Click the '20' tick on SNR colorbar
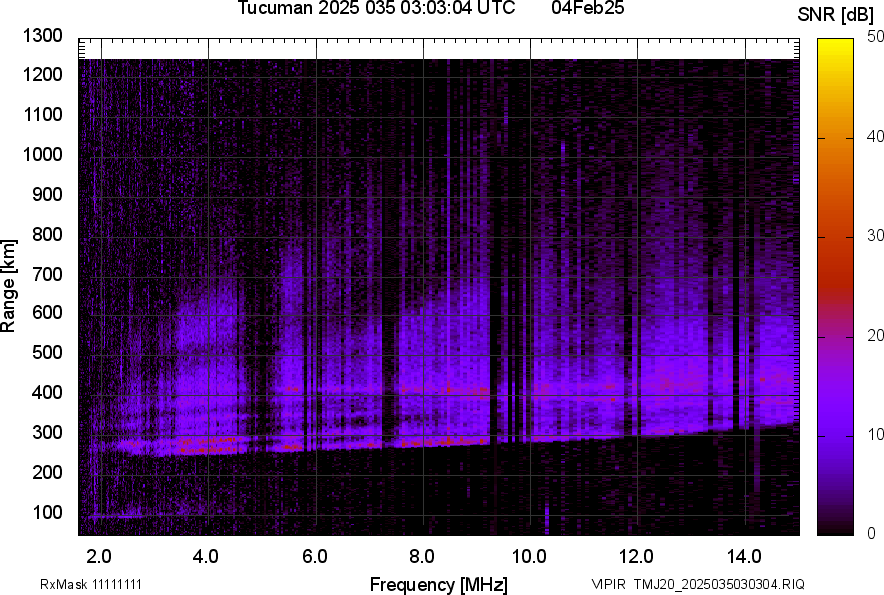Image resolution: width=884 pixels, height=595 pixels. click(876, 336)
